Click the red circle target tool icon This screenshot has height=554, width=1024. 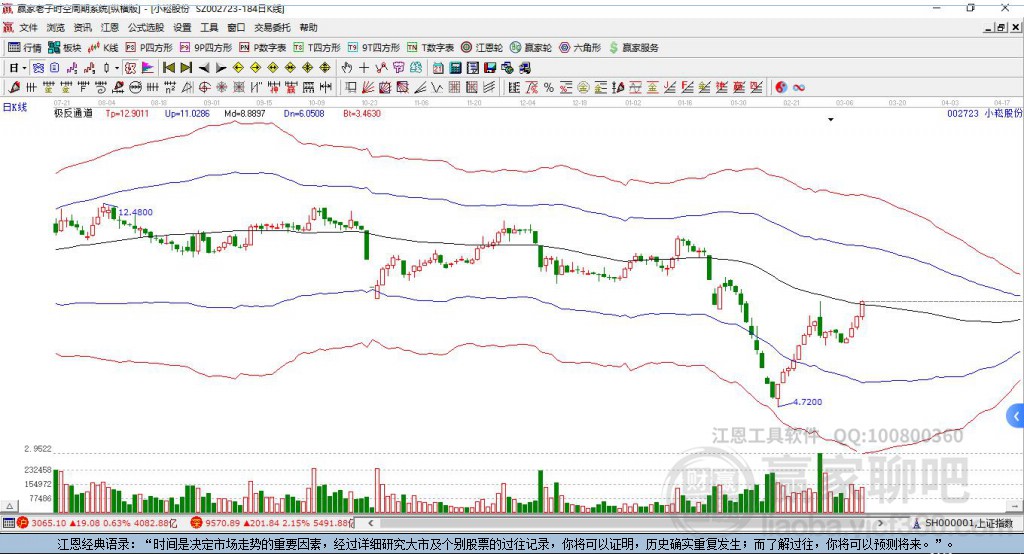[204, 88]
